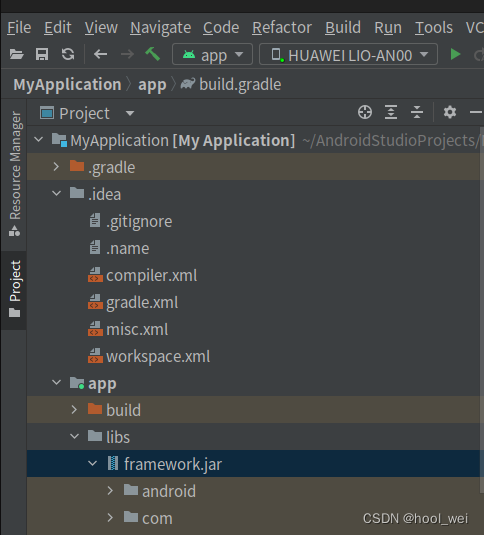Viewport: 484px width, 535px height.
Task: Select compiler.xml in the tree
Action: tap(151, 276)
